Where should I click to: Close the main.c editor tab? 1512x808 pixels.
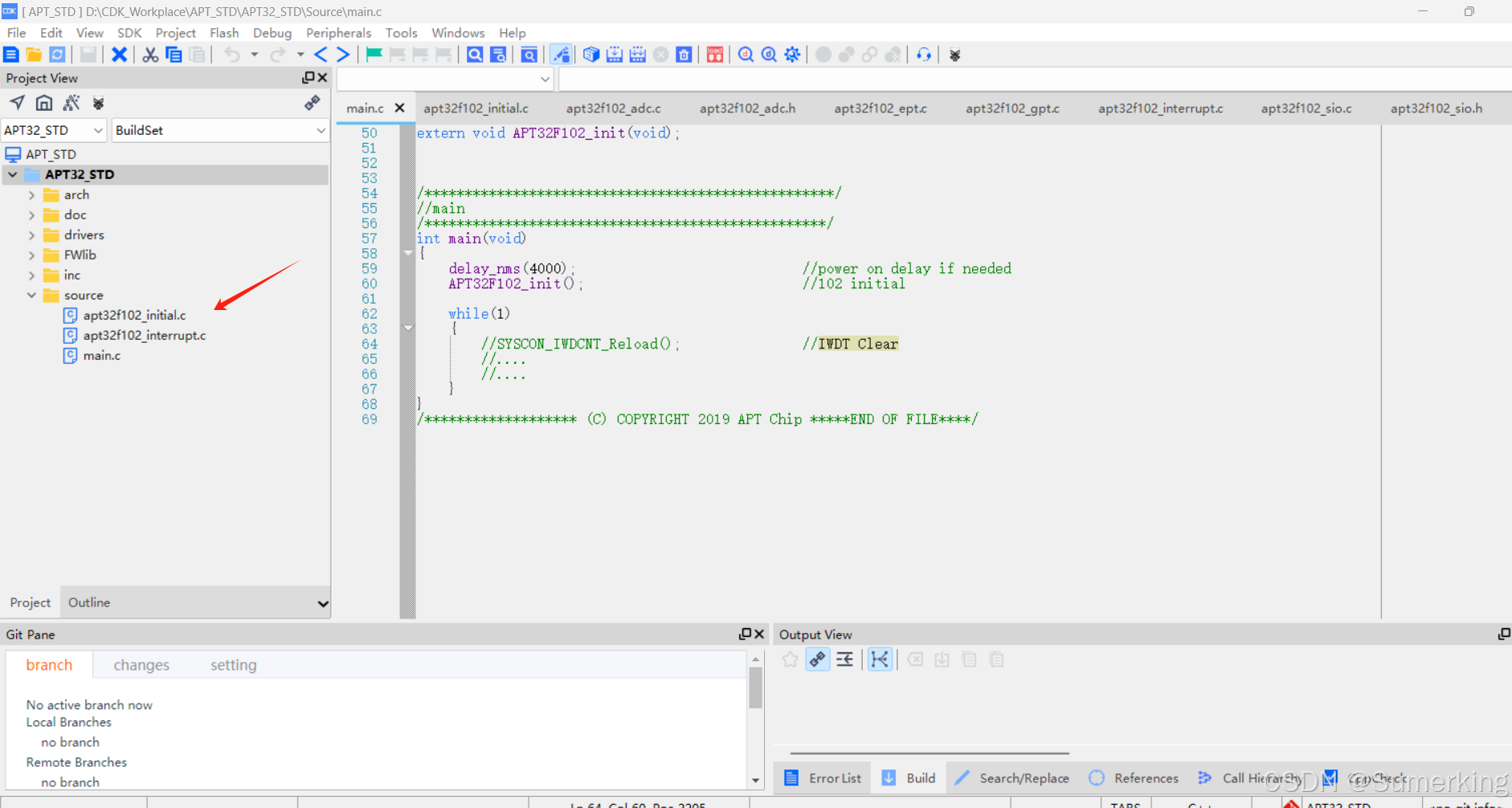click(x=399, y=108)
